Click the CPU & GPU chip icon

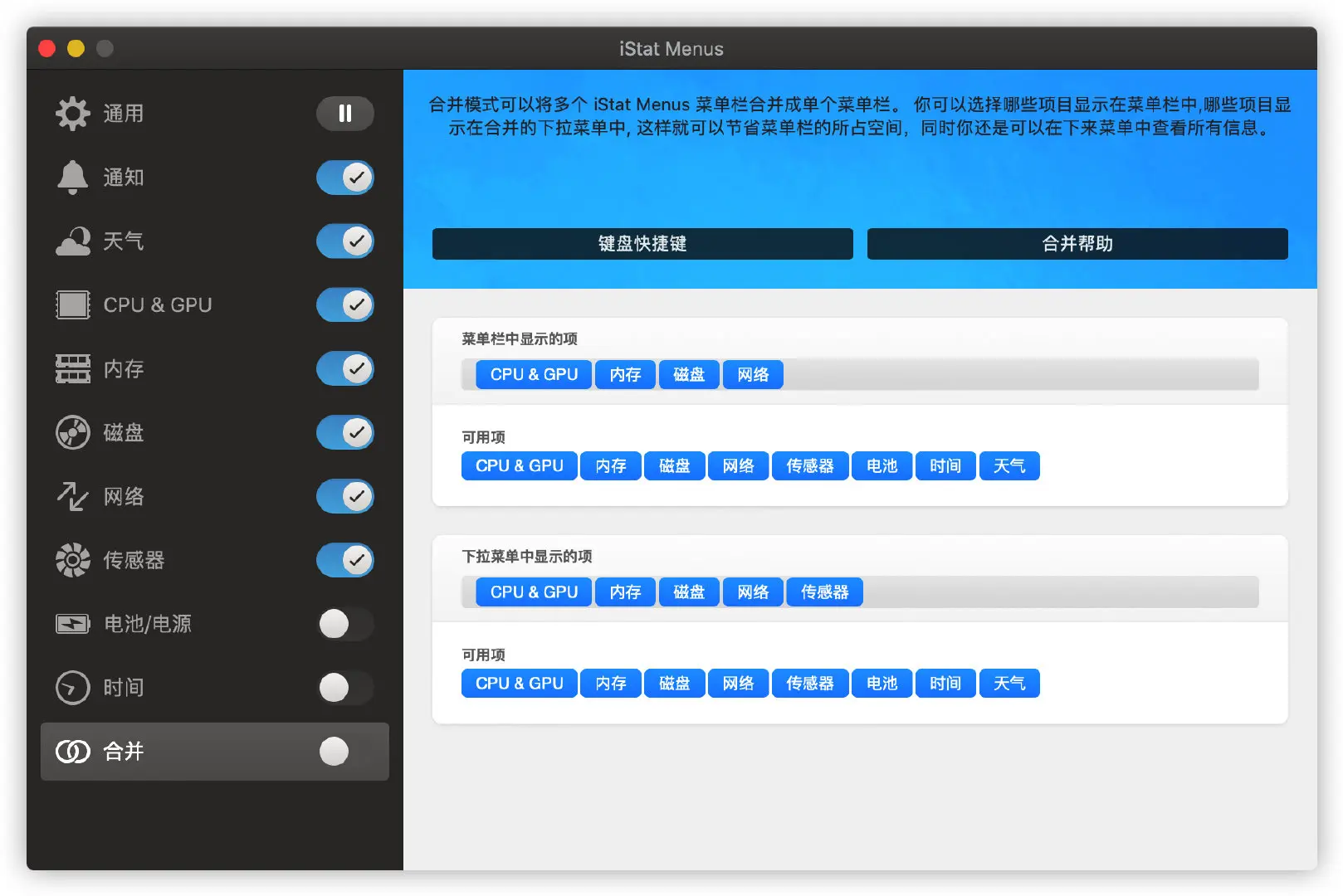click(x=73, y=305)
